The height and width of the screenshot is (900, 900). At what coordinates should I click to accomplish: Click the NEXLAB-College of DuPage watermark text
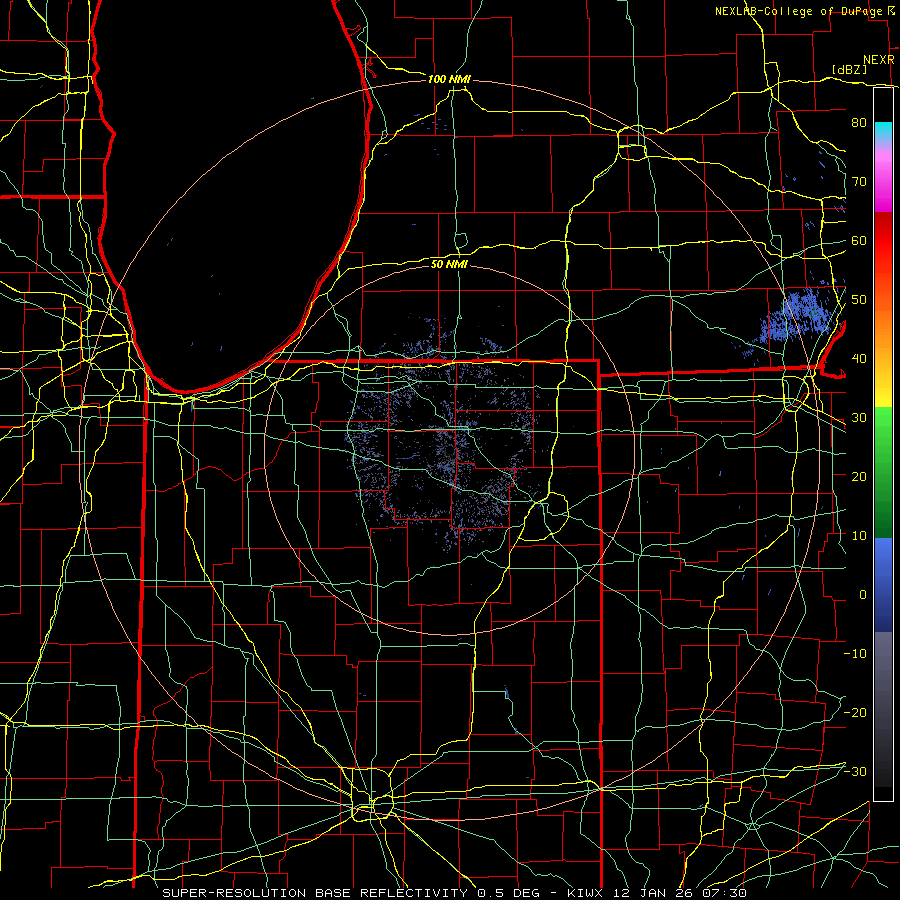click(804, 11)
